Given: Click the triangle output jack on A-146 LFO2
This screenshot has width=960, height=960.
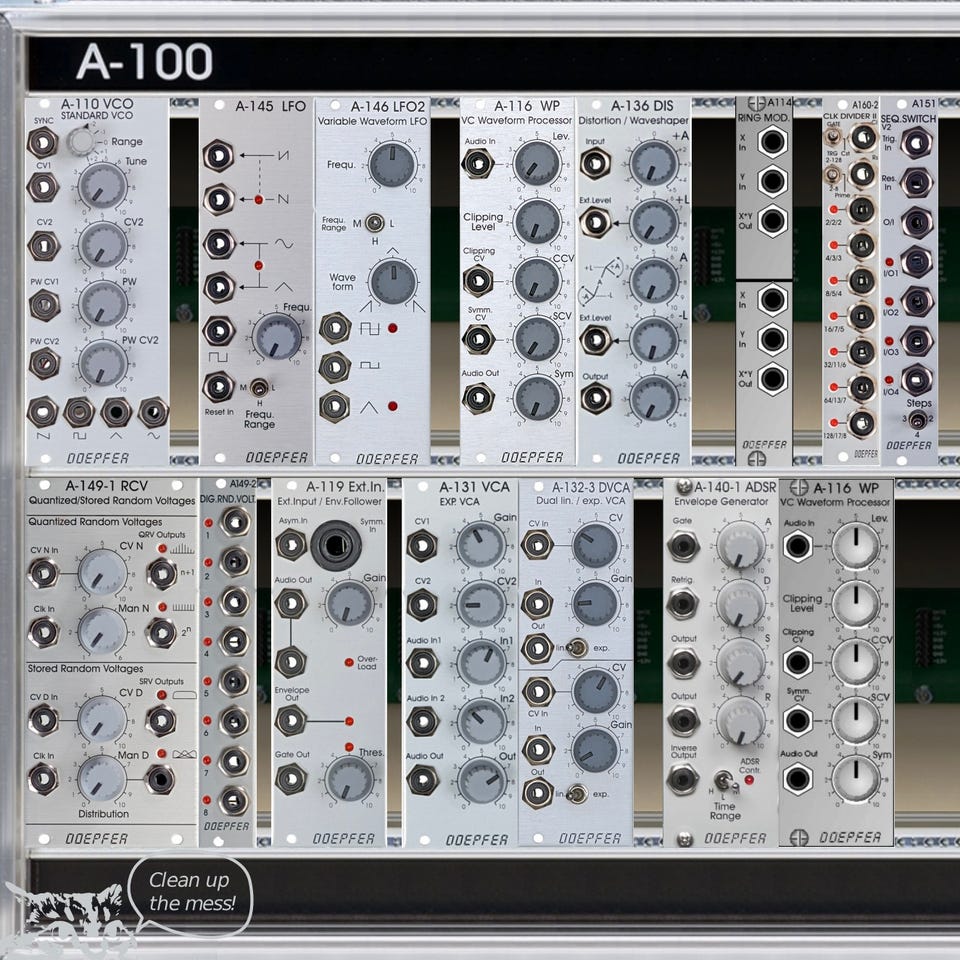Looking at the screenshot, I should [334, 406].
